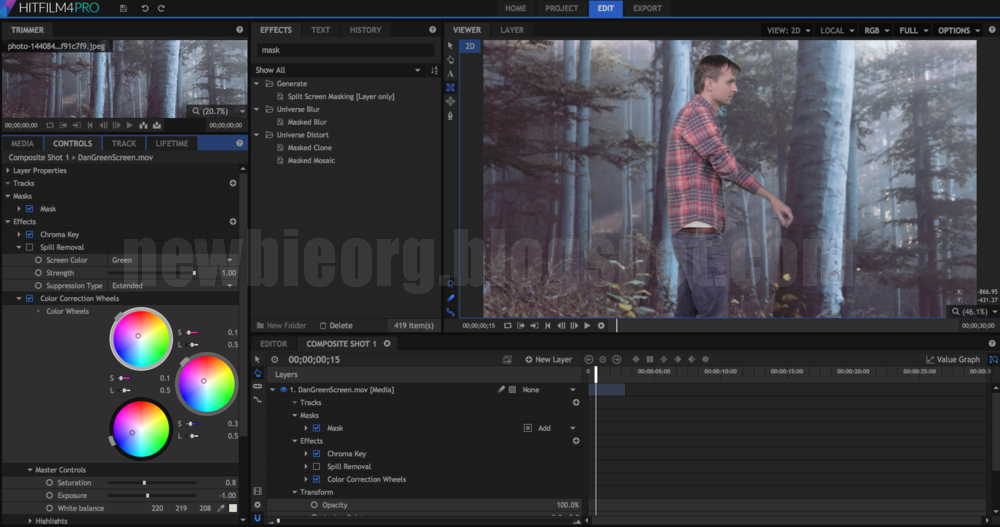Open the MEDIA panel tab
This screenshot has height=527, width=1000.
tap(22, 144)
